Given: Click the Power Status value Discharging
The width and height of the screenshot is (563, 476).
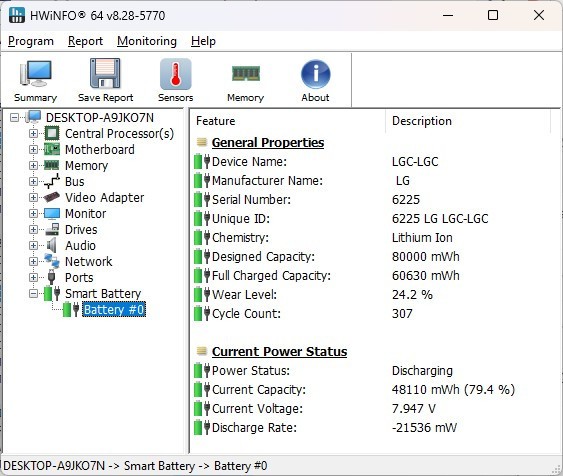Looking at the screenshot, I should [x=422, y=371].
